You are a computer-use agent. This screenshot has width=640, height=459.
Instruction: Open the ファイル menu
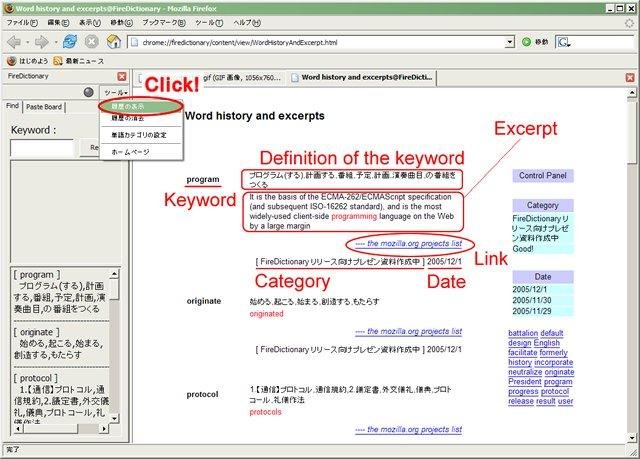pos(22,23)
